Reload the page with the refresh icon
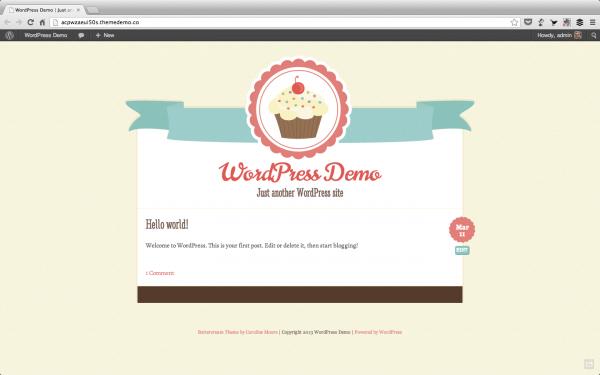Screen dimensions: 600x375 click(31, 22)
